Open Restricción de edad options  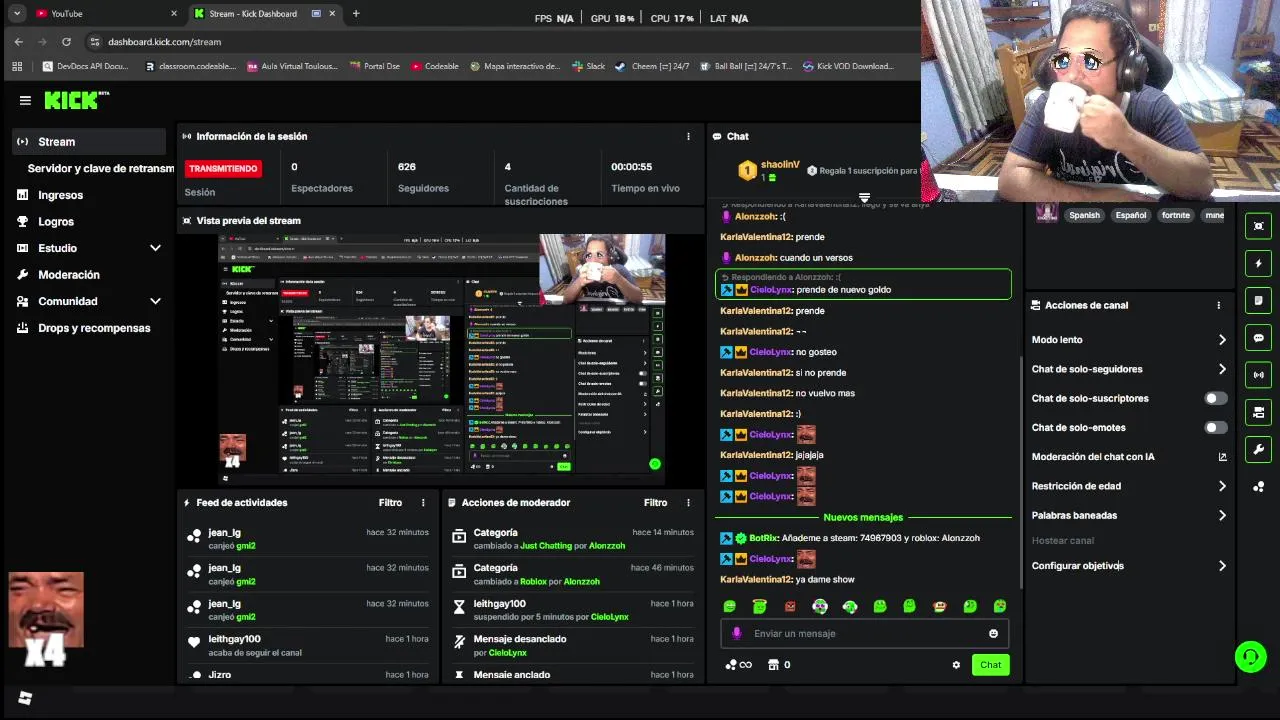coord(1129,486)
